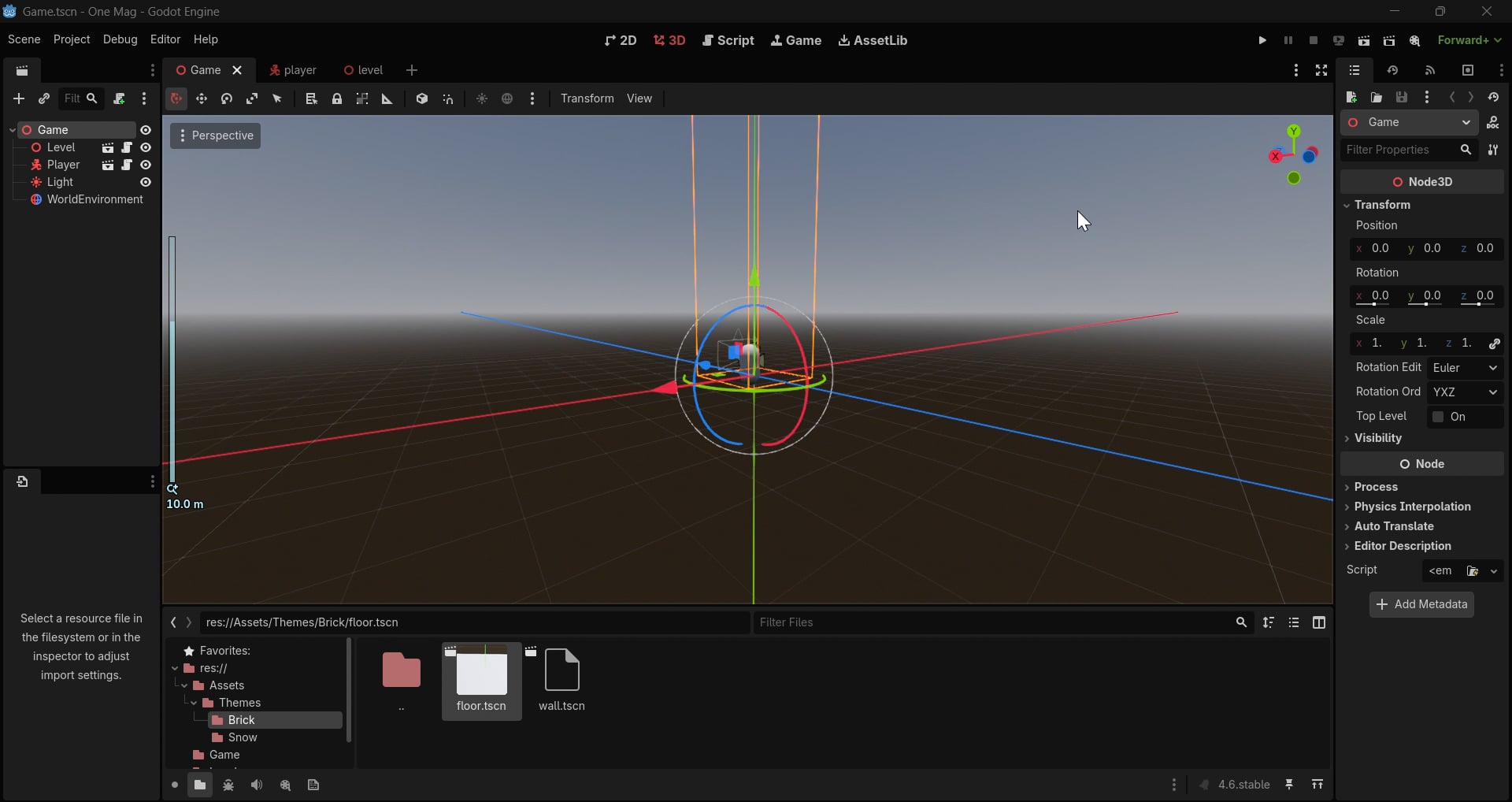Run the project with the play button
Viewport: 1512px width, 802px height.
pyautogui.click(x=1262, y=40)
